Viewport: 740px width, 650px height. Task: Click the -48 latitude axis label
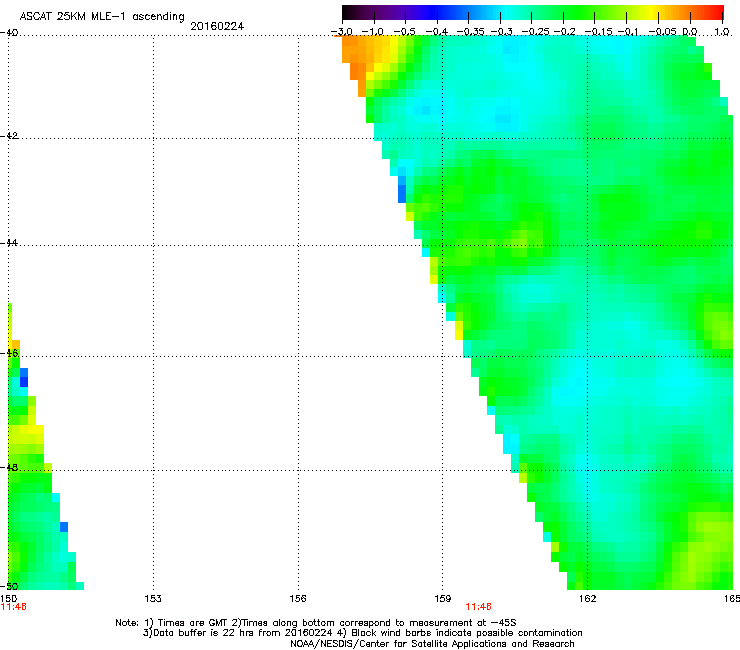(x=9, y=467)
